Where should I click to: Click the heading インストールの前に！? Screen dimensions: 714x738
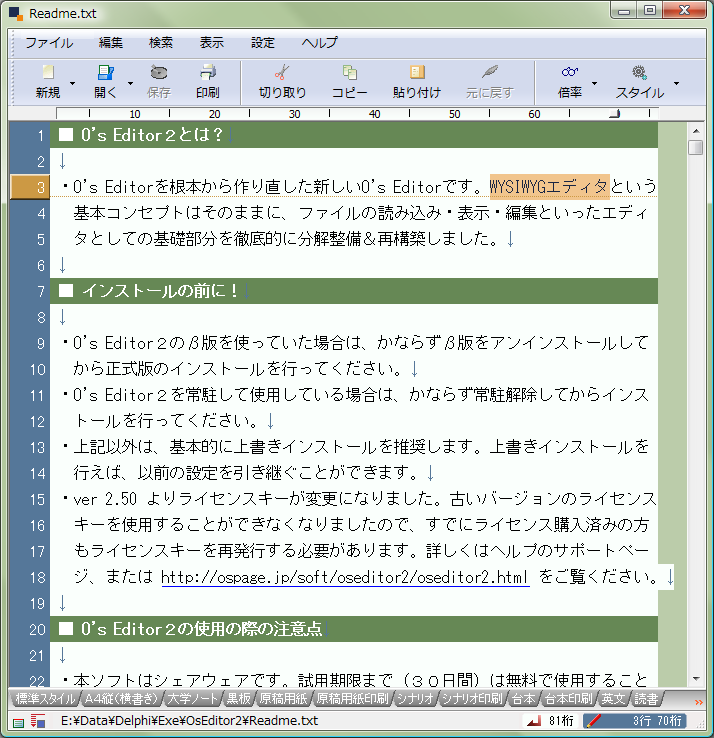(160, 291)
